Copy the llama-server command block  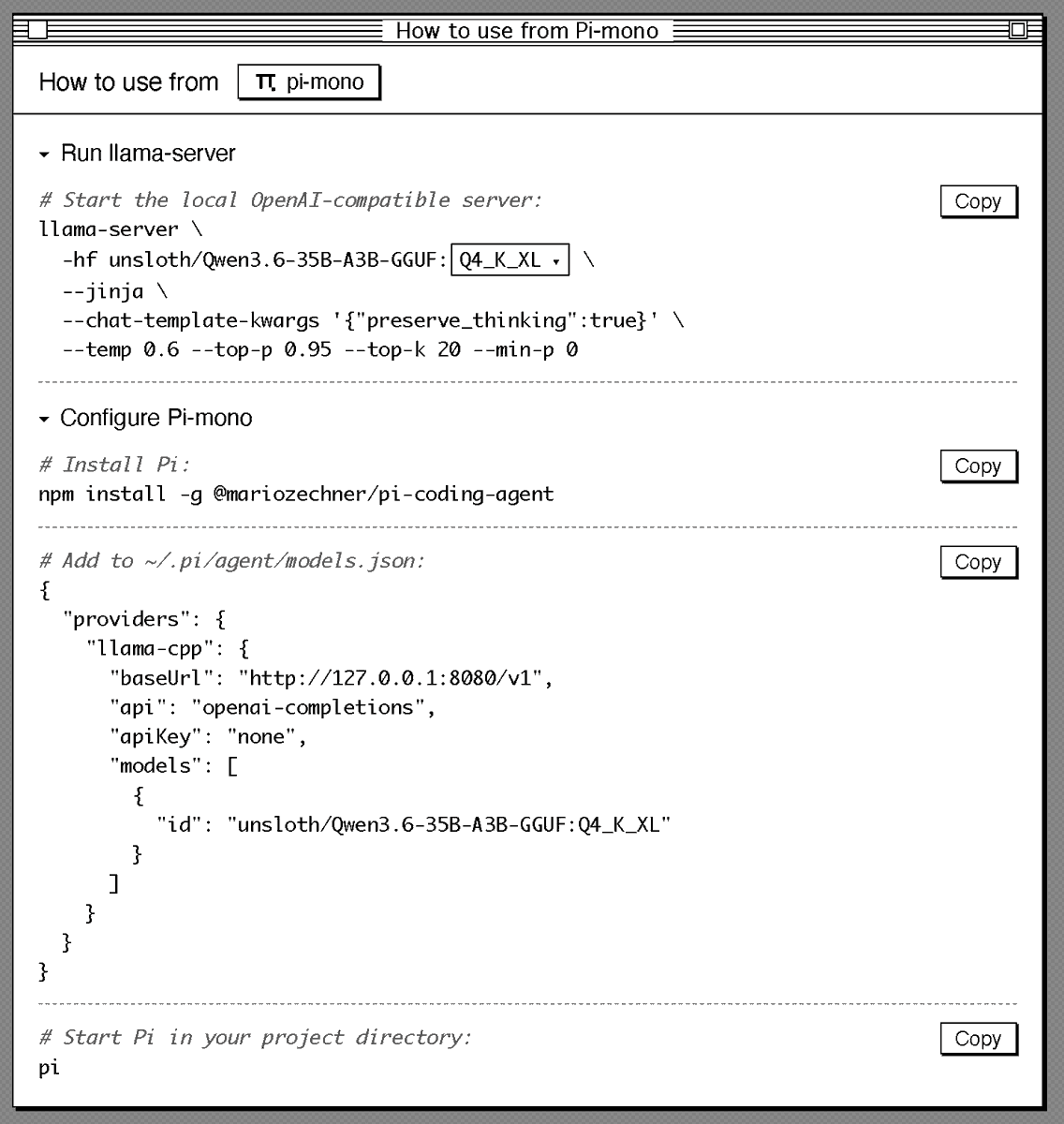coord(978,201)
